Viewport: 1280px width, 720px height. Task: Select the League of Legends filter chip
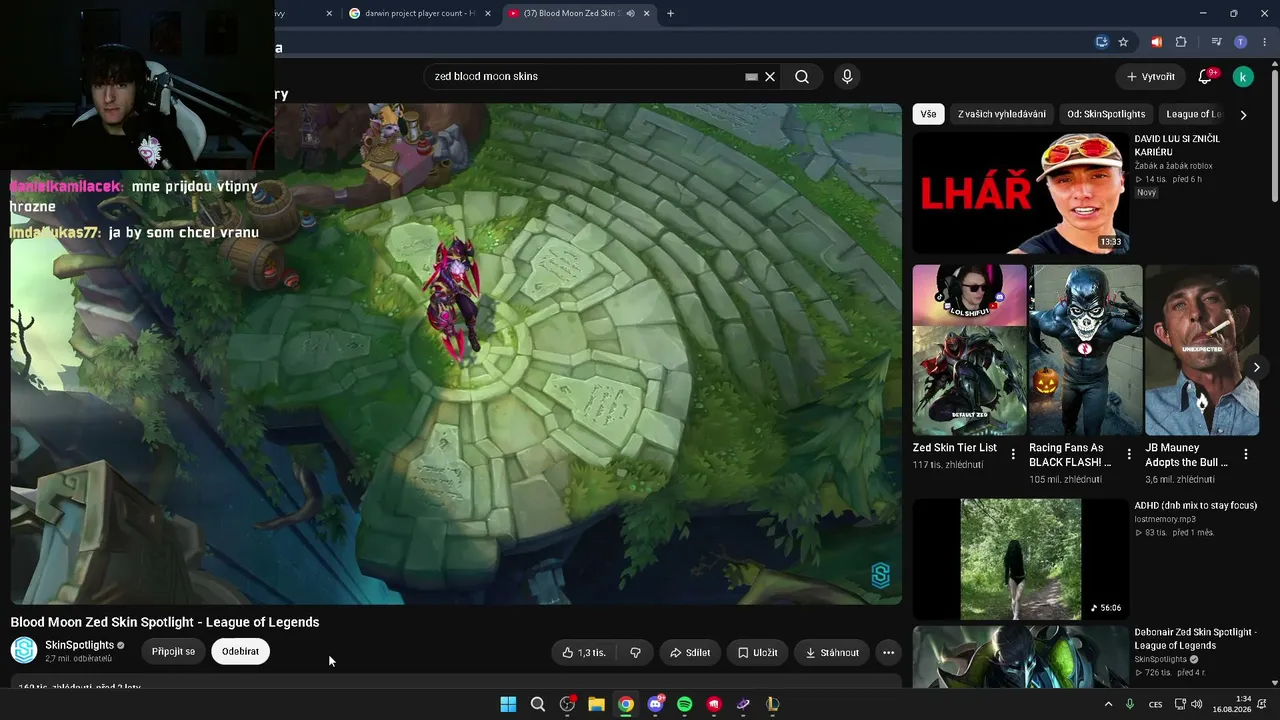point(1194,114)
